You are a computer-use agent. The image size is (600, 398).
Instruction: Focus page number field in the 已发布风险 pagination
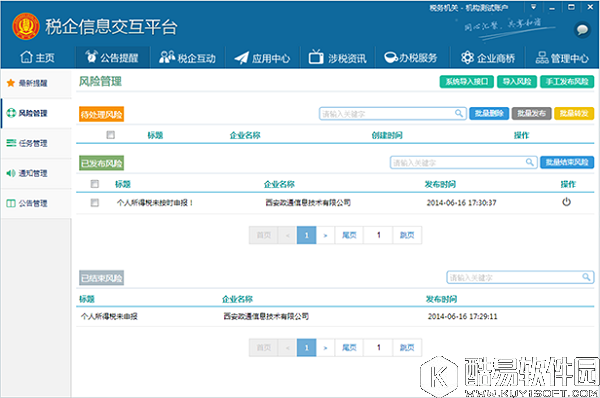(x=378, y=235)
